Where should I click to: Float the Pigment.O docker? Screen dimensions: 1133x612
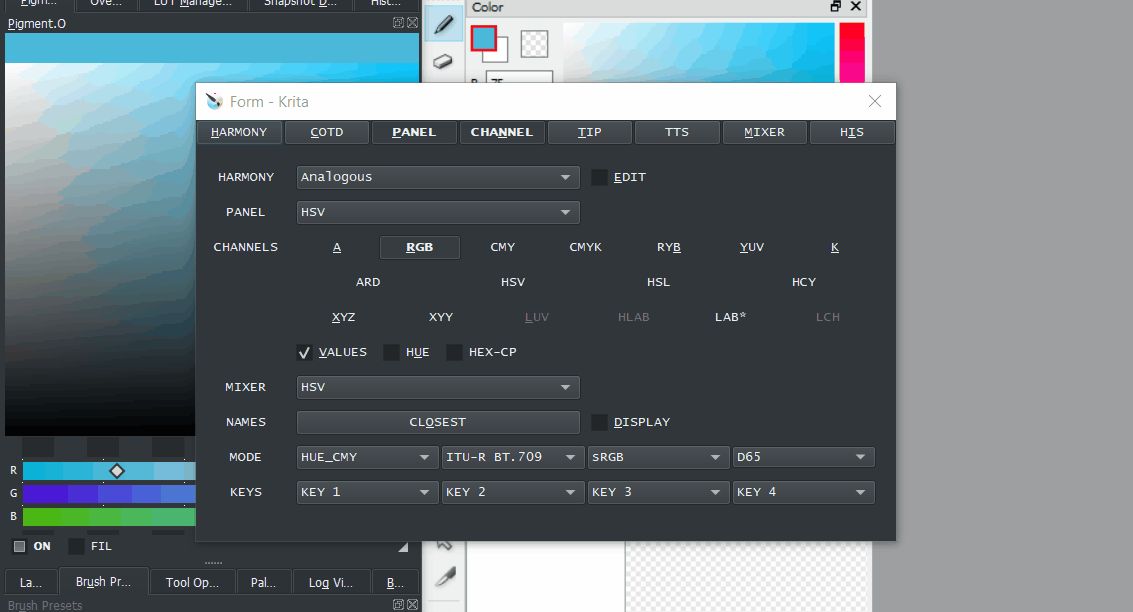coord(398,22)
